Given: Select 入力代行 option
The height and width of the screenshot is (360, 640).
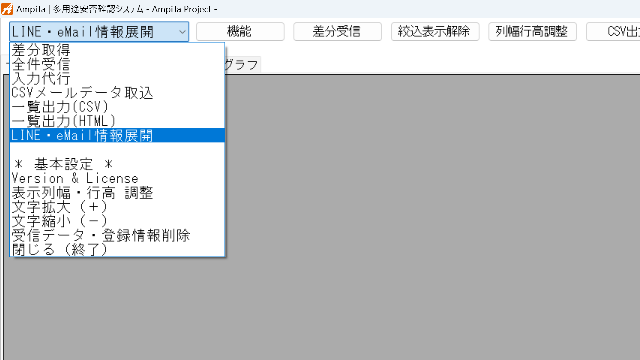Looking at the screenshot, I should (x=117, y=78).
